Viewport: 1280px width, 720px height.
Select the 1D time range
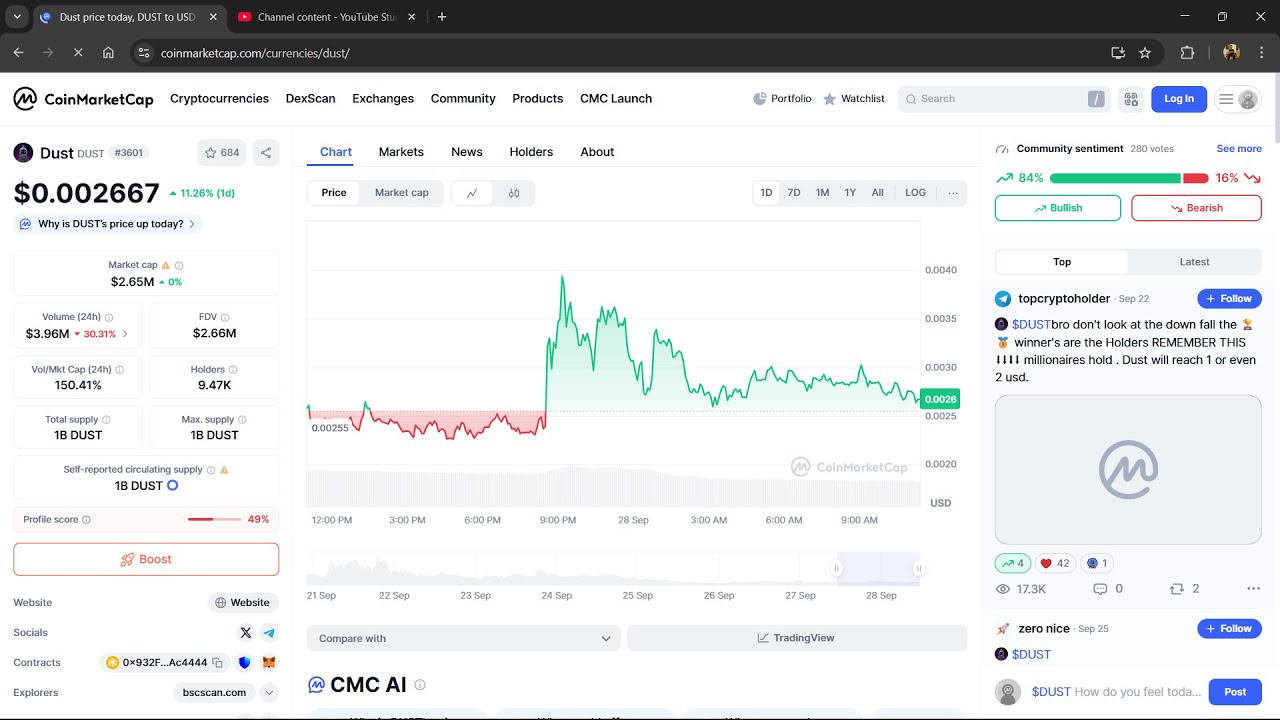pyautogui.click(x=766, y=193)
